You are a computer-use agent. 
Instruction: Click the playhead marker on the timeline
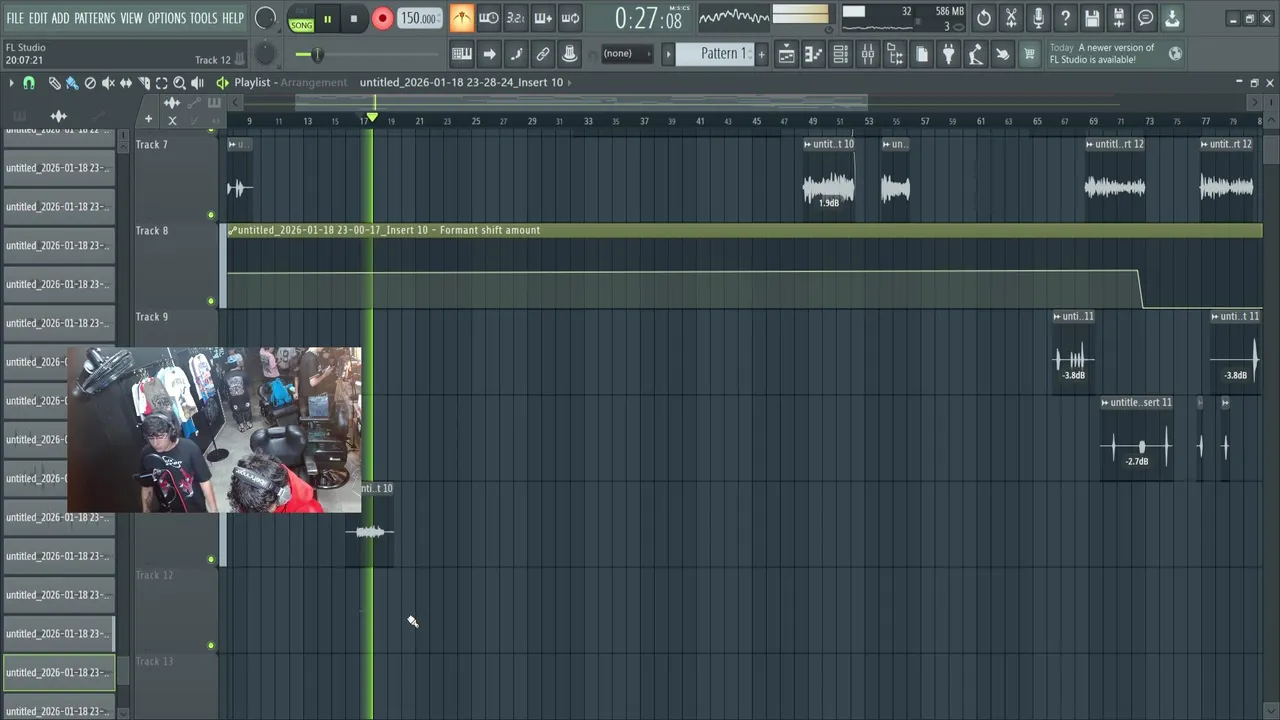tap(372, 118)
